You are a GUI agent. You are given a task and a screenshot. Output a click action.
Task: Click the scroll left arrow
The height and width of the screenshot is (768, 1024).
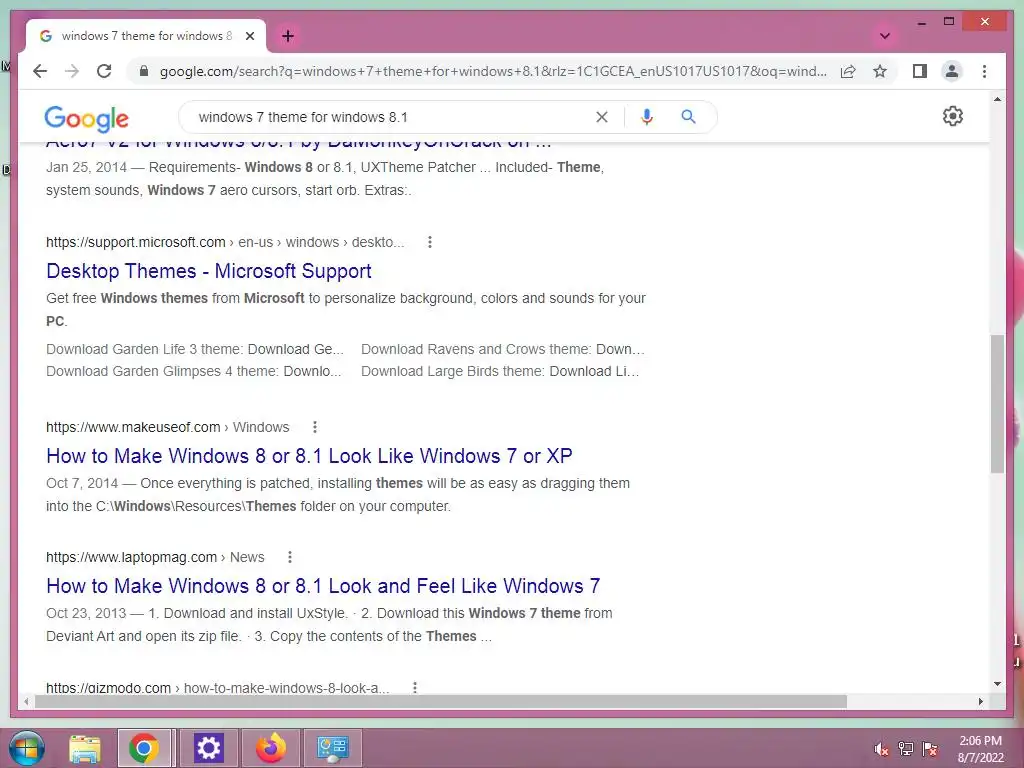25,701
